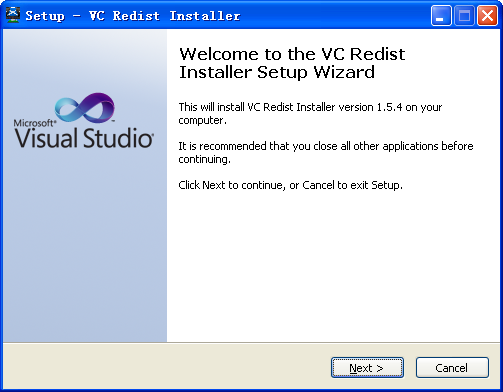Click the version number 1.5.4
This screenshot has height=392, width=503.
point(389,107)
